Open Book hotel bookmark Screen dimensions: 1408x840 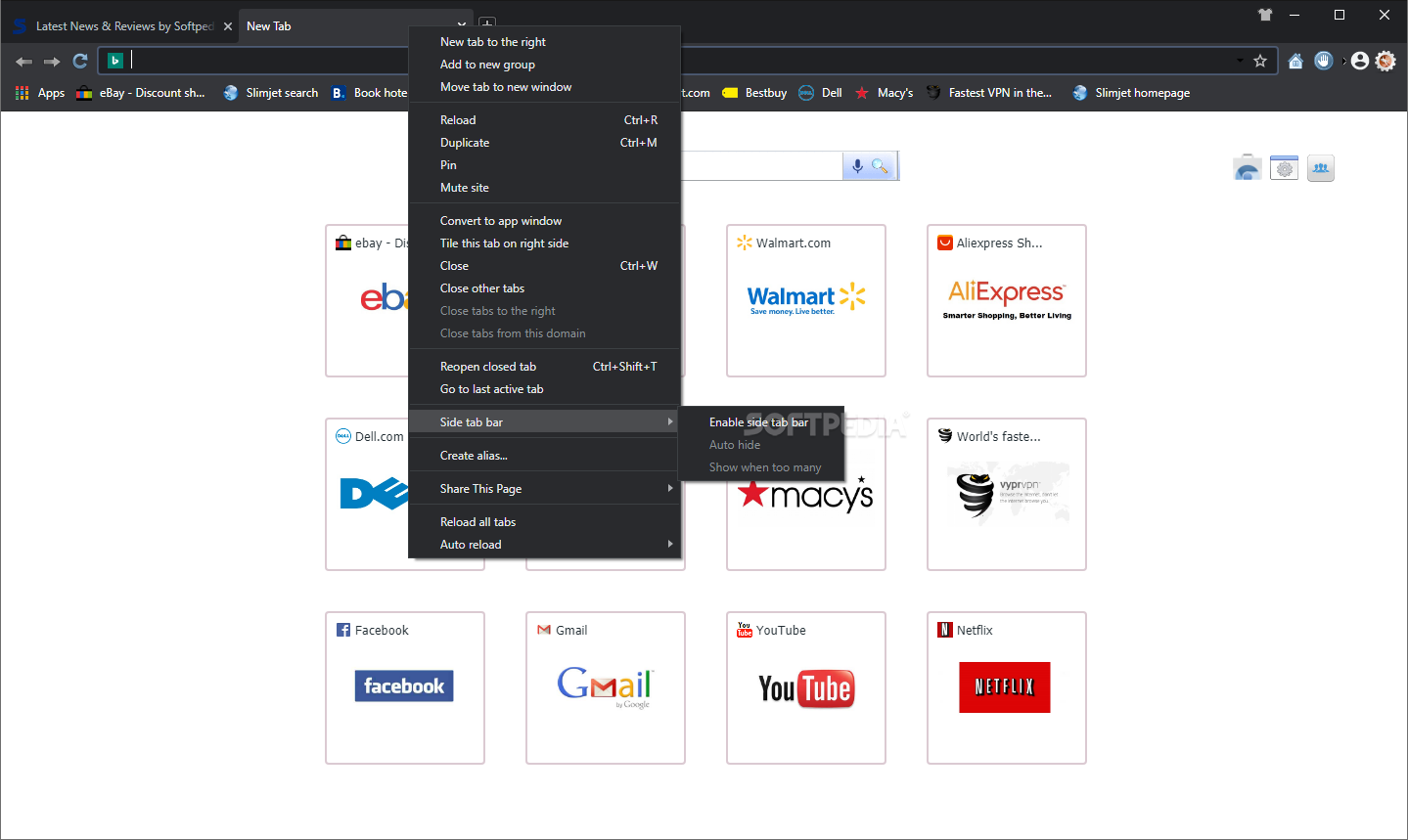[369, 93]
